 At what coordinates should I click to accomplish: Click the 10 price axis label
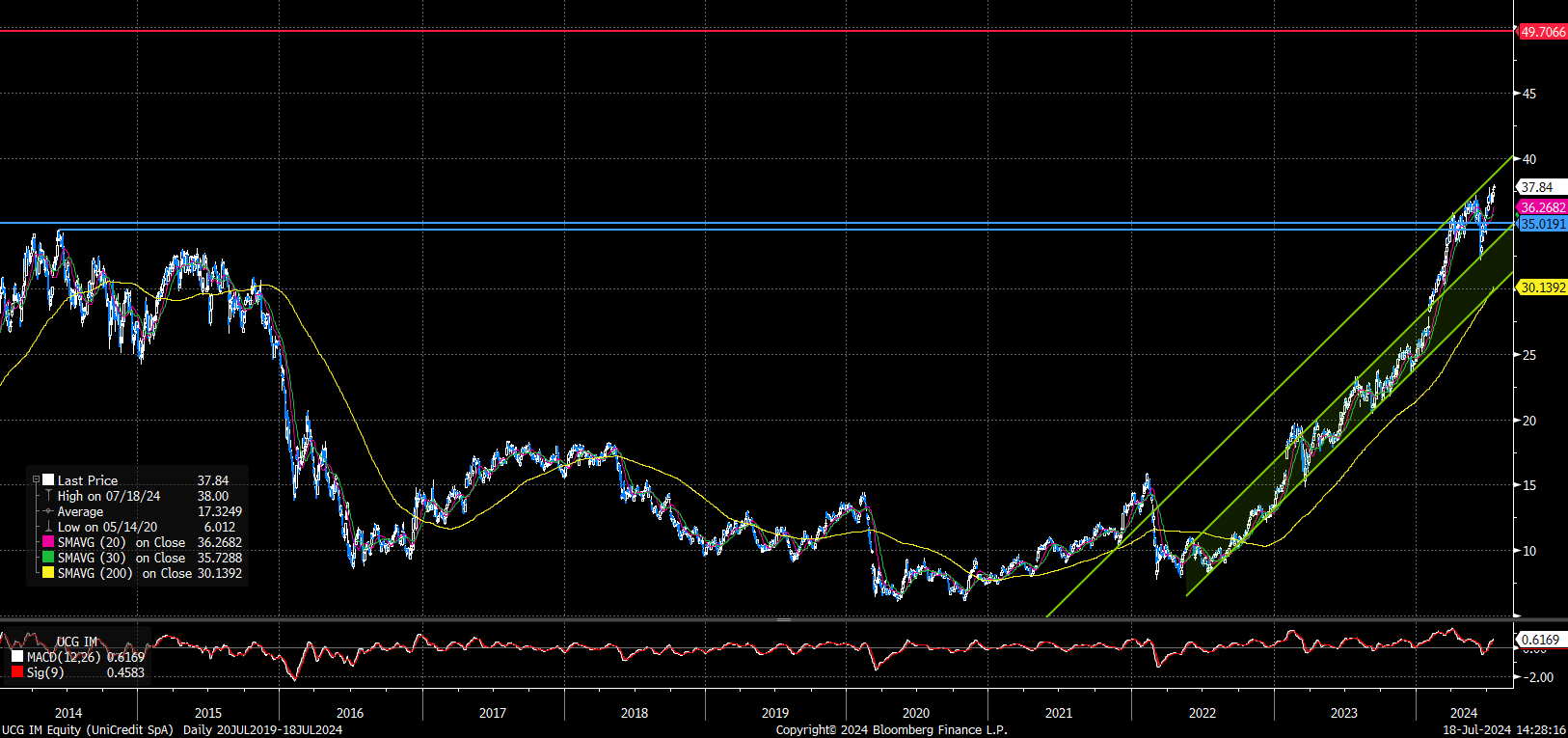coord(1529,551)
